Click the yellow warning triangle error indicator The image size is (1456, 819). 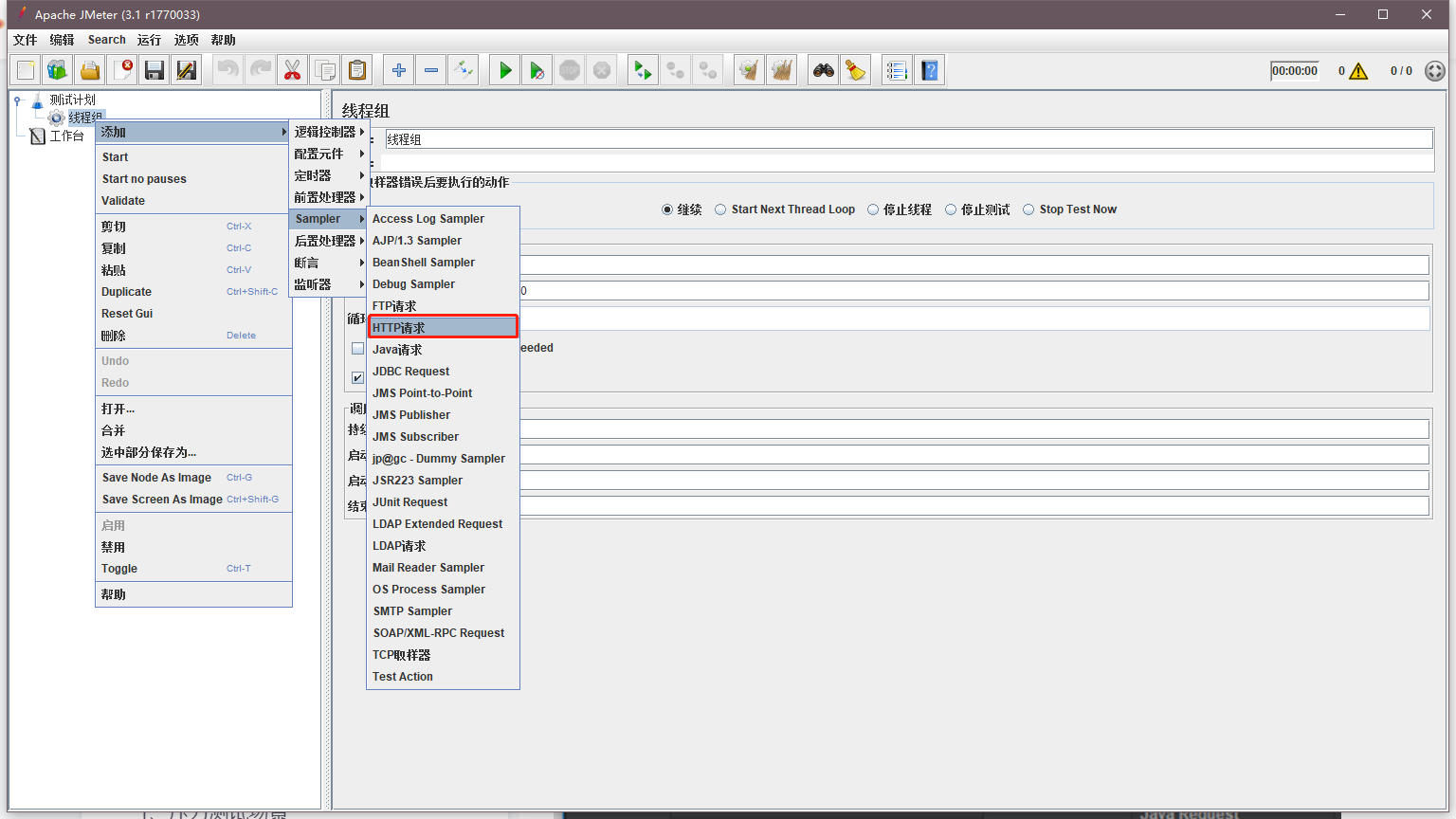pos(1358,71)
